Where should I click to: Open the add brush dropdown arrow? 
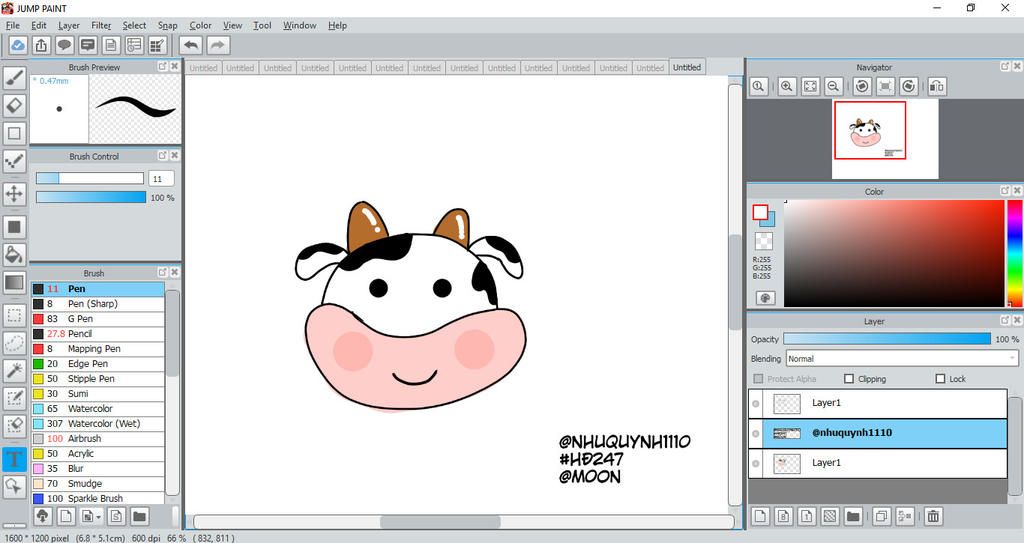(x=98, y=517)
